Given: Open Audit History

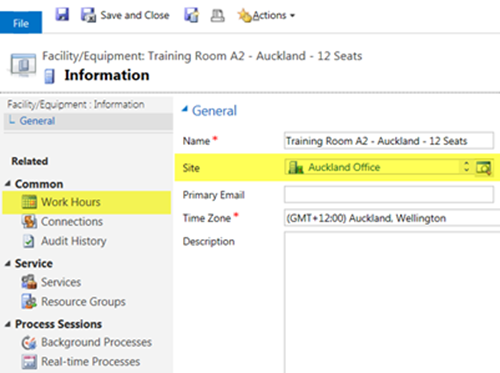Looking at the screenshot, I should pyautogui.click(x=74, y=241).
